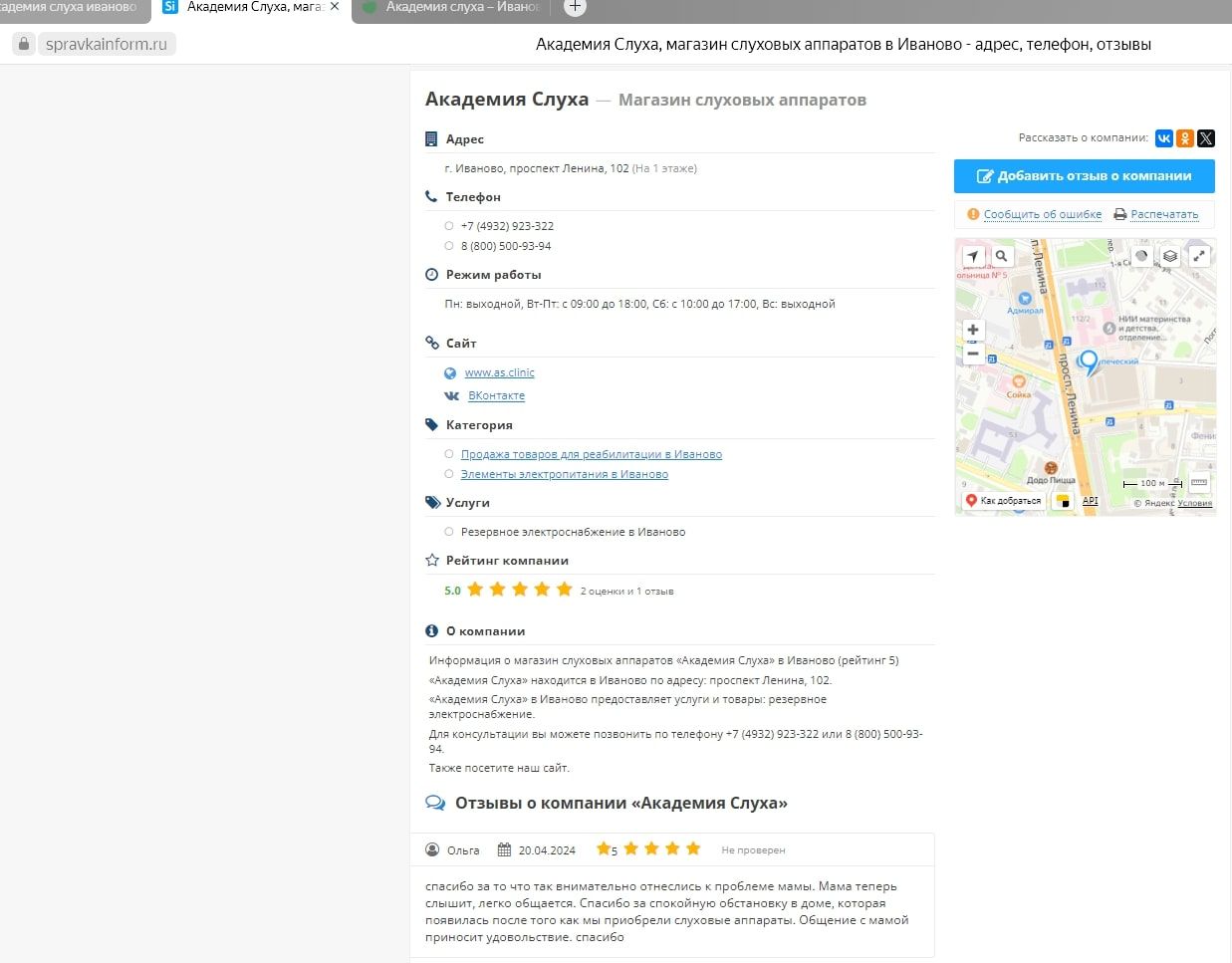Share the company on X
This screenshot has width=1232, height=963.
click(x=1206, y=138)
